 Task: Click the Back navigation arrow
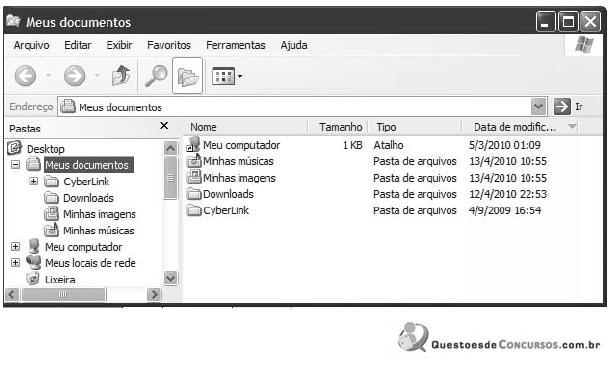coord(25,75)
